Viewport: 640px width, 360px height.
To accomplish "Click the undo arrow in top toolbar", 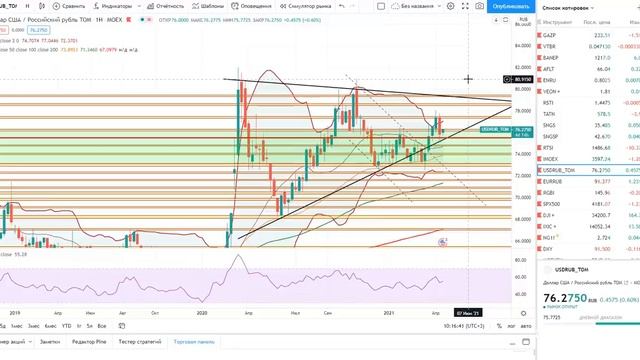I will 342,6.
